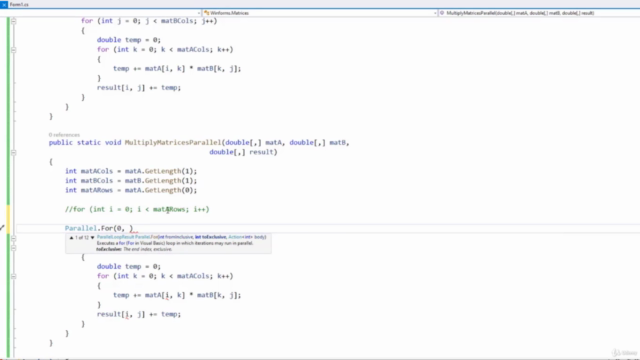Place cursor on 'int matACols = matA.GetLength(1);'
Image resolution: width=640 pixels, height=360 pixels.
click(x=131, y=171)
